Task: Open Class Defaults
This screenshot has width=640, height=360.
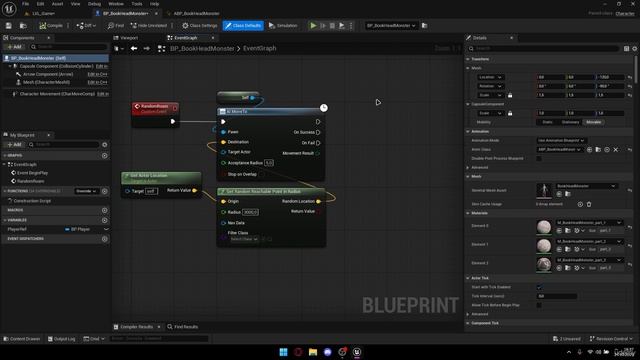Action: pyautogui.click(x=243, y=26)
